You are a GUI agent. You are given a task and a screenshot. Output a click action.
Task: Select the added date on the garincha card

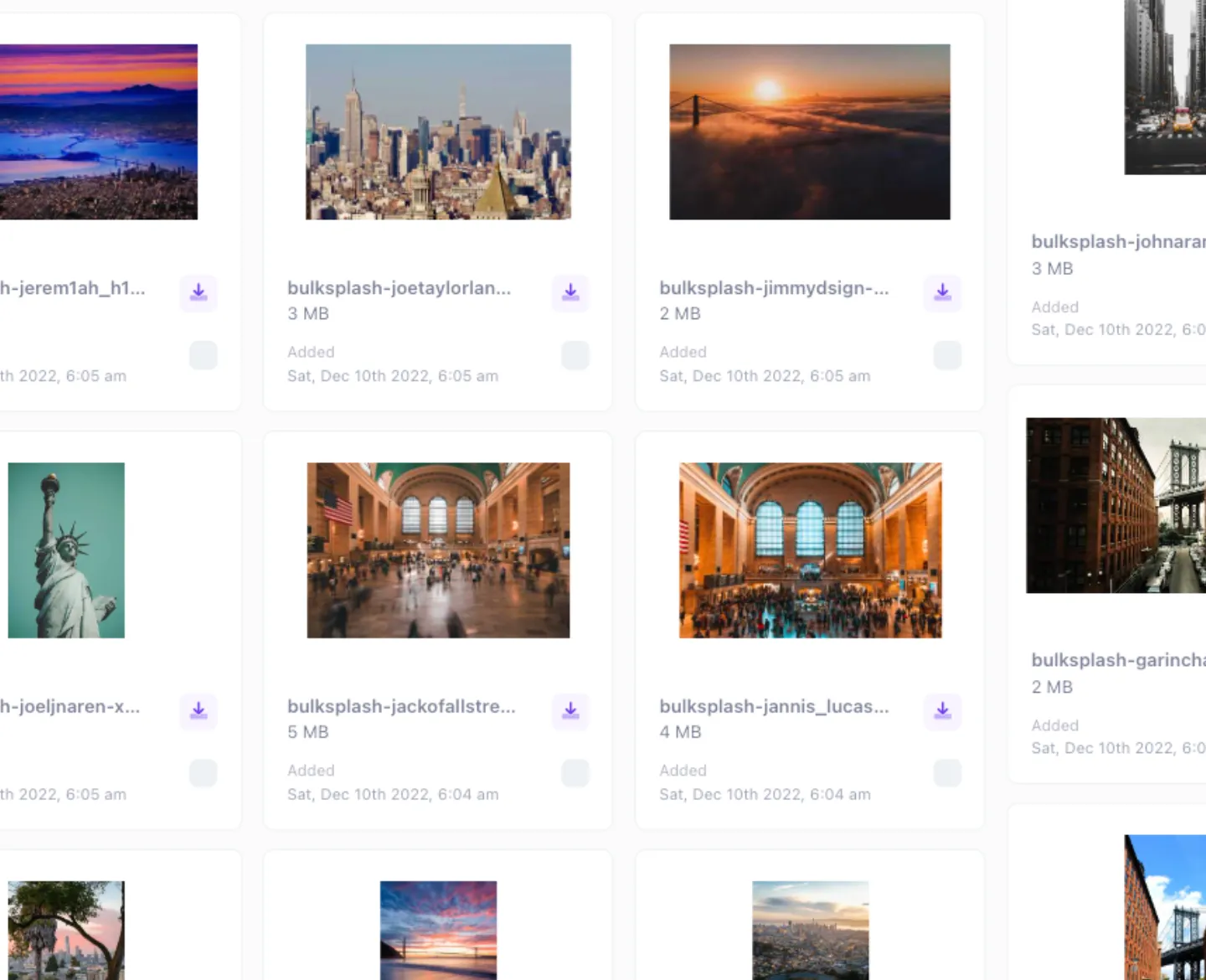click(1118, 748)
